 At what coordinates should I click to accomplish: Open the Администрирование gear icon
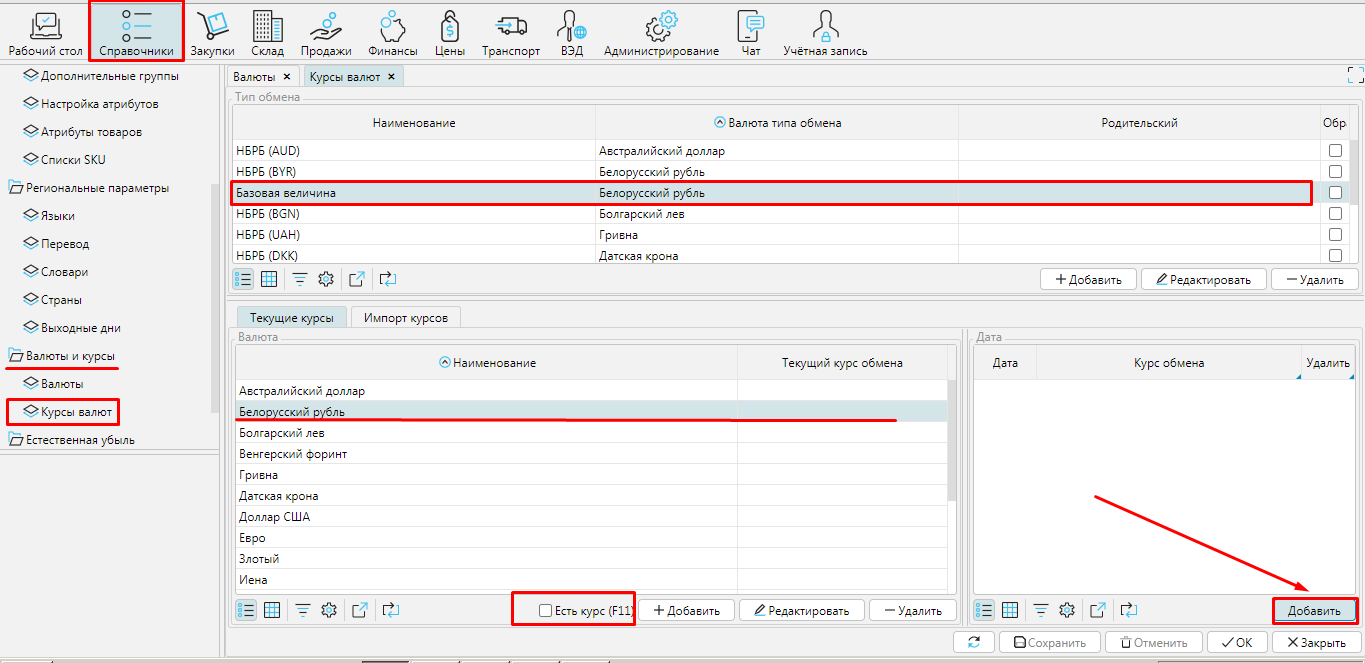click(x=661, y=26)
